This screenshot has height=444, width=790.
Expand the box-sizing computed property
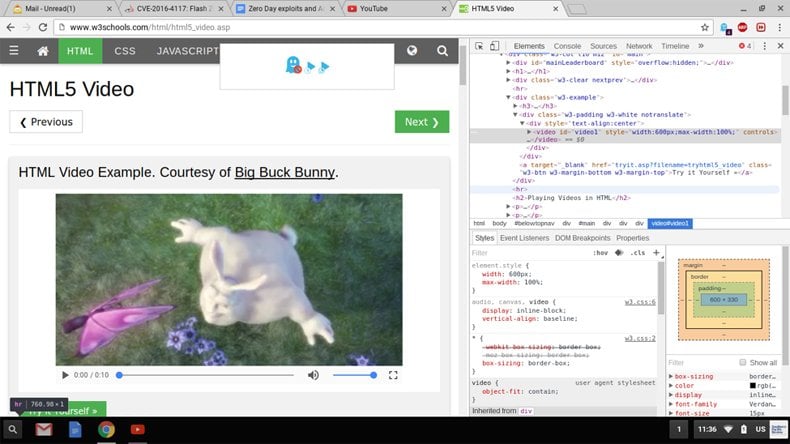click(671, 376)
